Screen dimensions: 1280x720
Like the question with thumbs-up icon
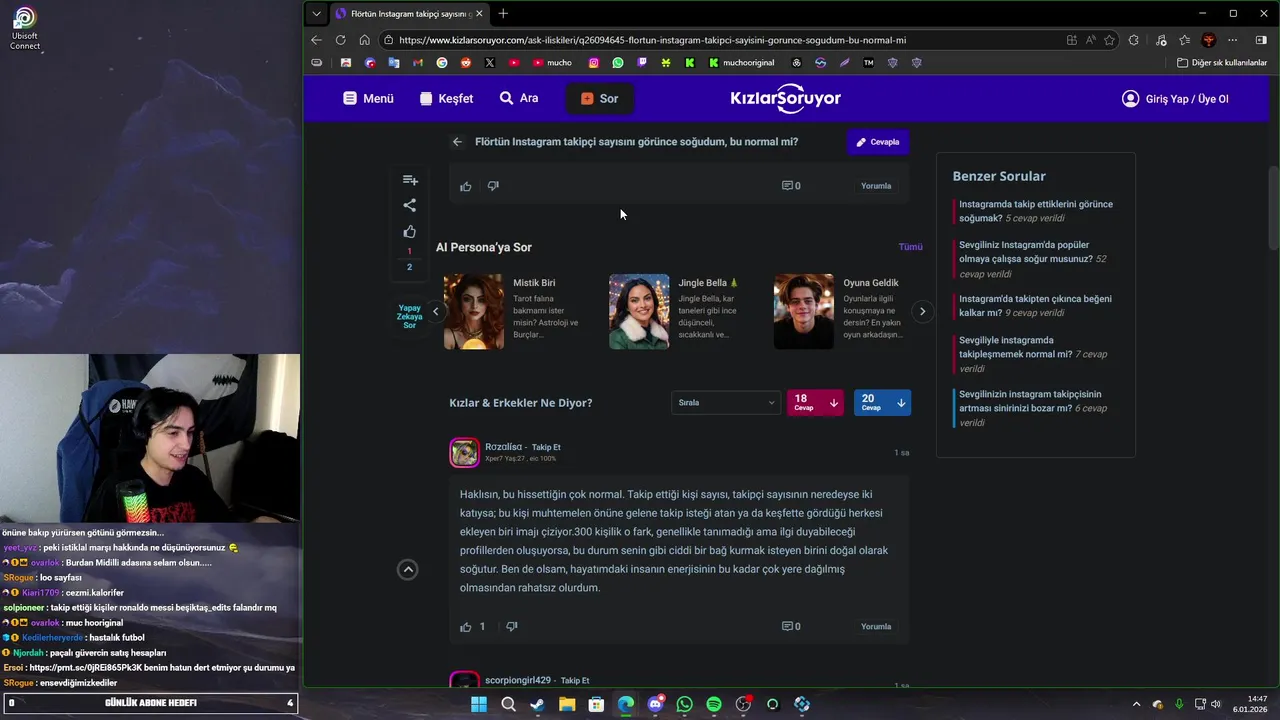466,186
